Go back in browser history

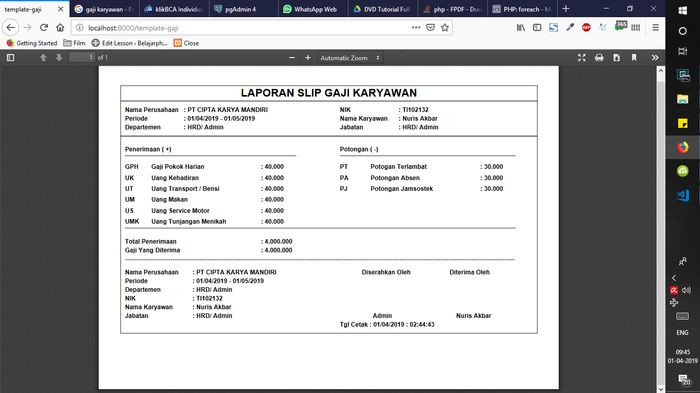point(11,28)
